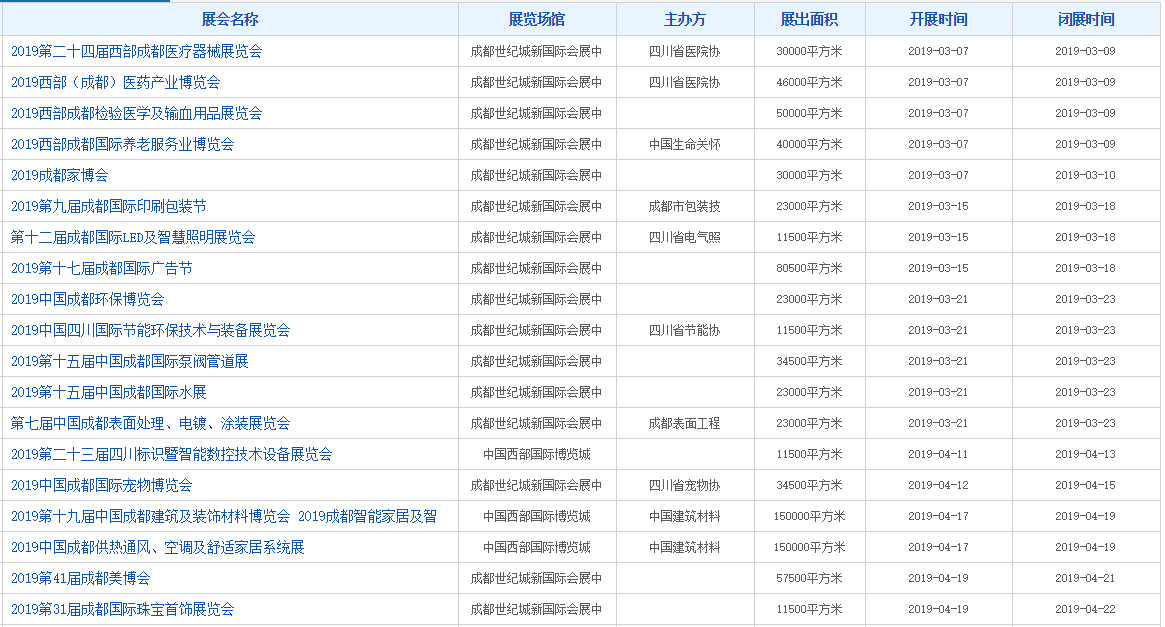Select closing date 2019-04-22
This screenshot has width=1165, height=627.
click(1086, 609)
